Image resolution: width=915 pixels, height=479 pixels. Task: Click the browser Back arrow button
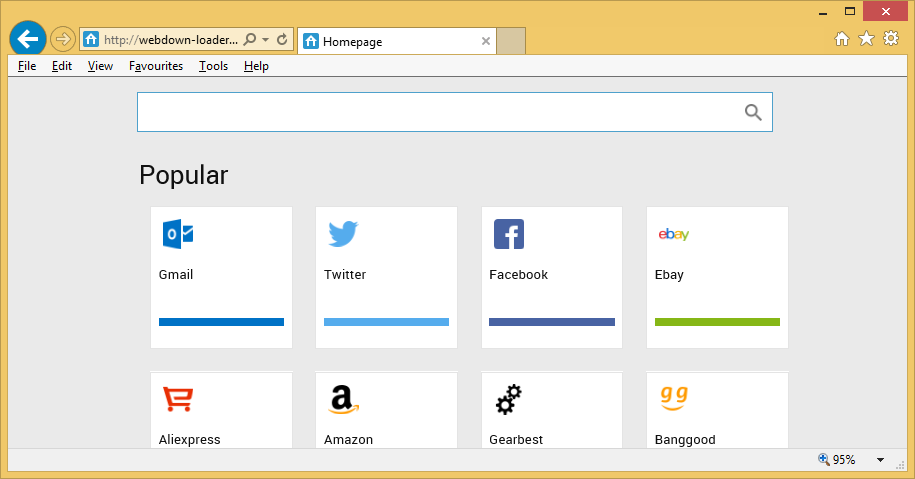(27, 39)
